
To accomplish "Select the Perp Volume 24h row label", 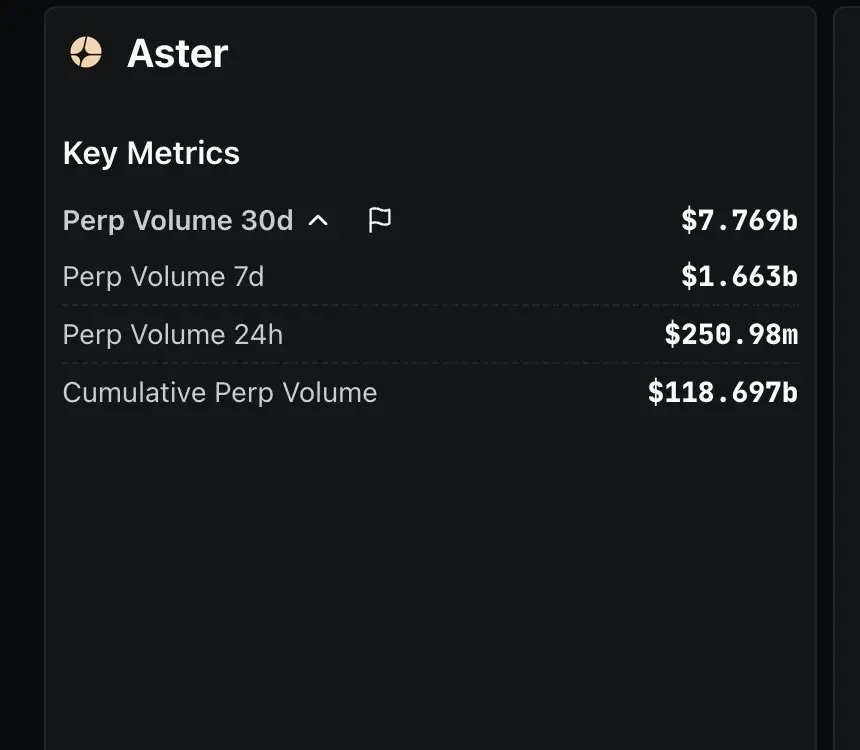I will tap(173, 335).
